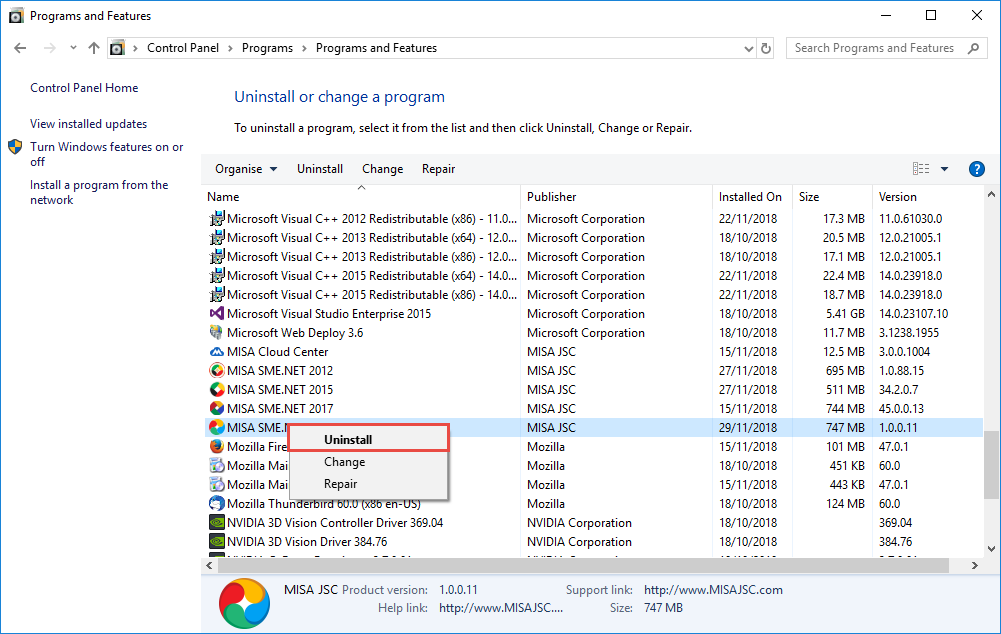The width and height of the screenshot is (1001, 634).
Task: Click Control Panel in the breadcrumb
Action: point(183,48)
